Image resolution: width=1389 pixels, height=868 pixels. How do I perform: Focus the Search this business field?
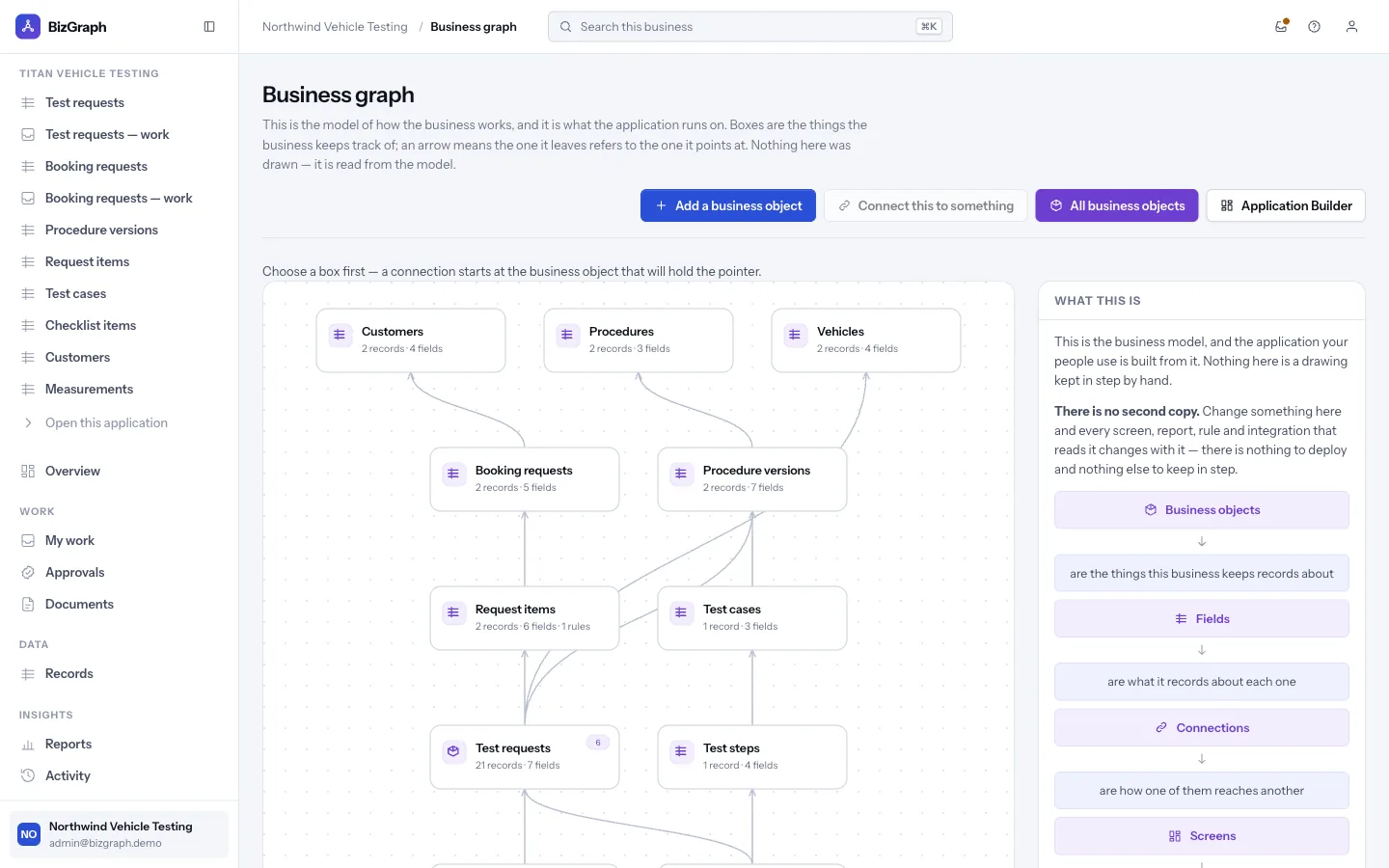750,27
